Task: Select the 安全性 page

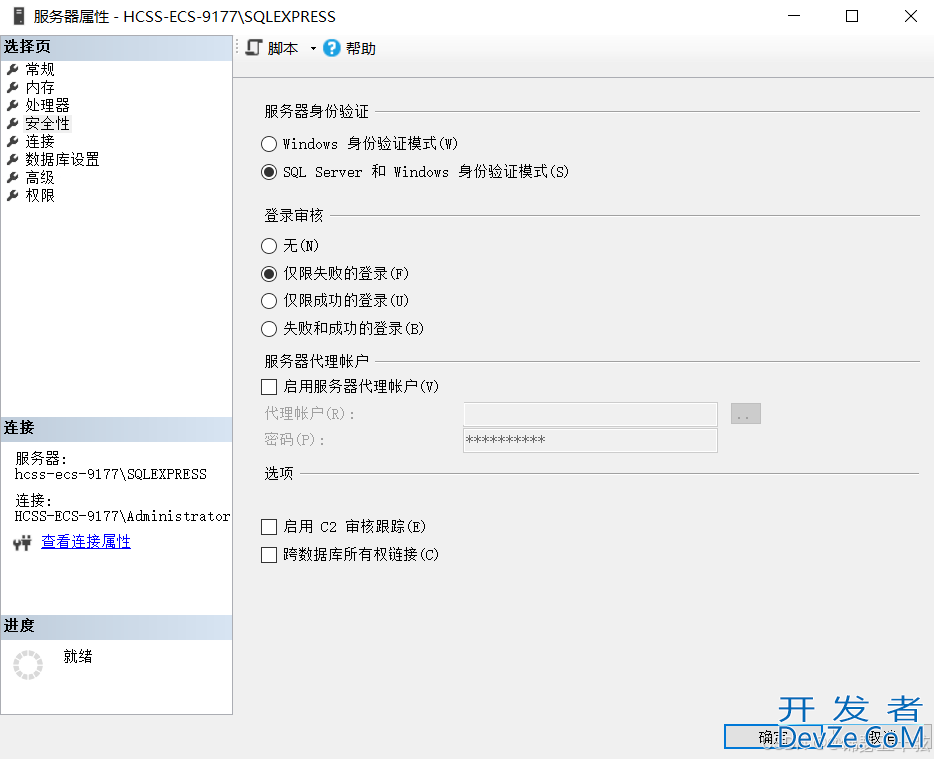Action: click(47, 123)
